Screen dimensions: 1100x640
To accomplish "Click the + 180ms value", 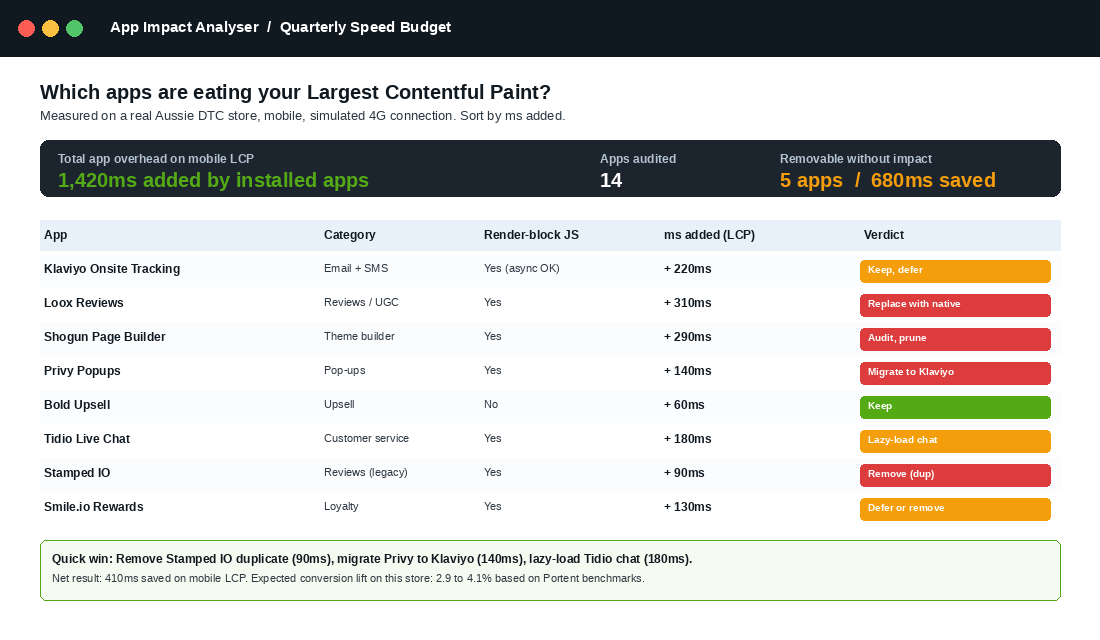I will [x=688, y=439].
